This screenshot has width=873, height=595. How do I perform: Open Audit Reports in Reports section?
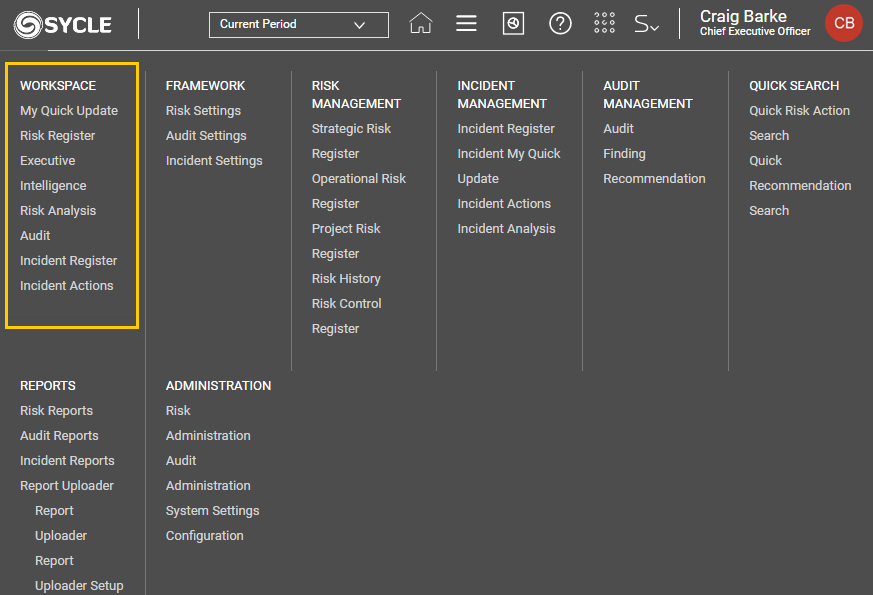59,436
